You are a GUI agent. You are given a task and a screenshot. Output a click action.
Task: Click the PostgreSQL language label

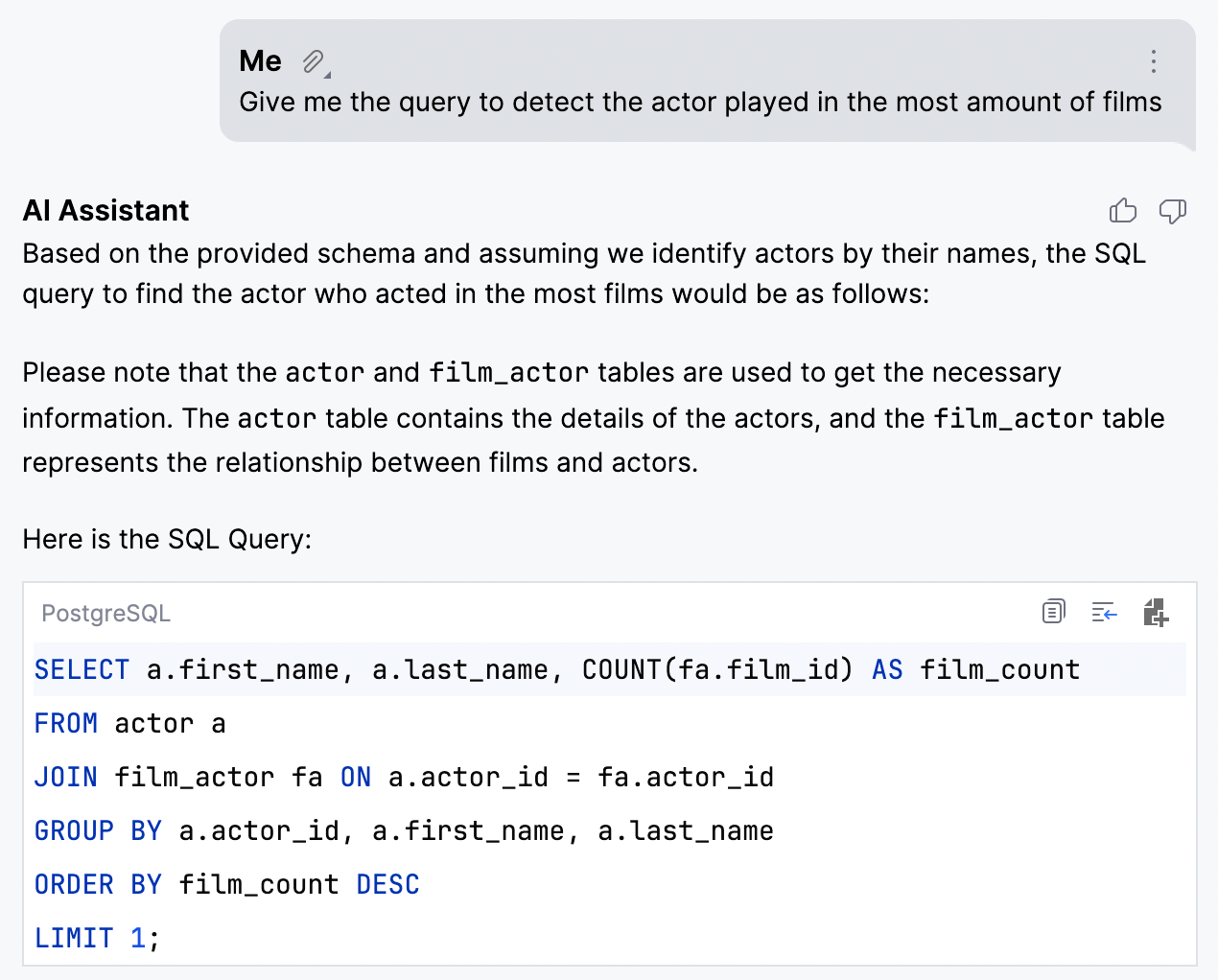click(x=105, y=614)
